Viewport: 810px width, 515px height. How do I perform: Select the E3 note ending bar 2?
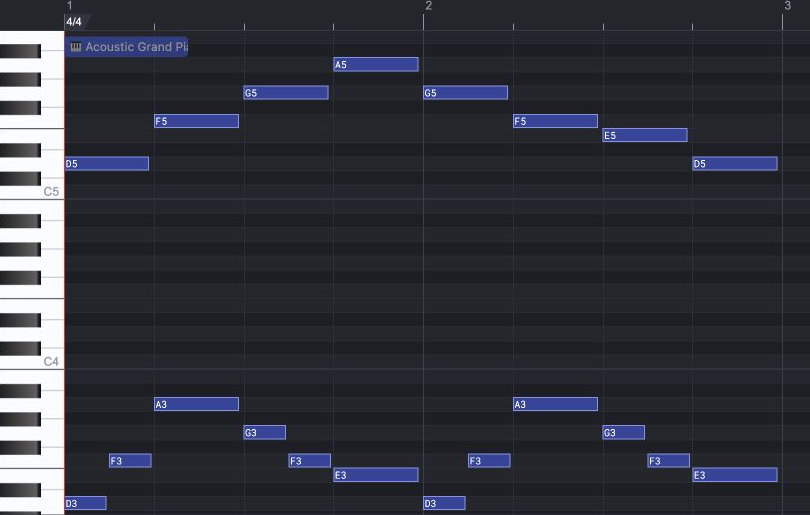coord(735,475)
